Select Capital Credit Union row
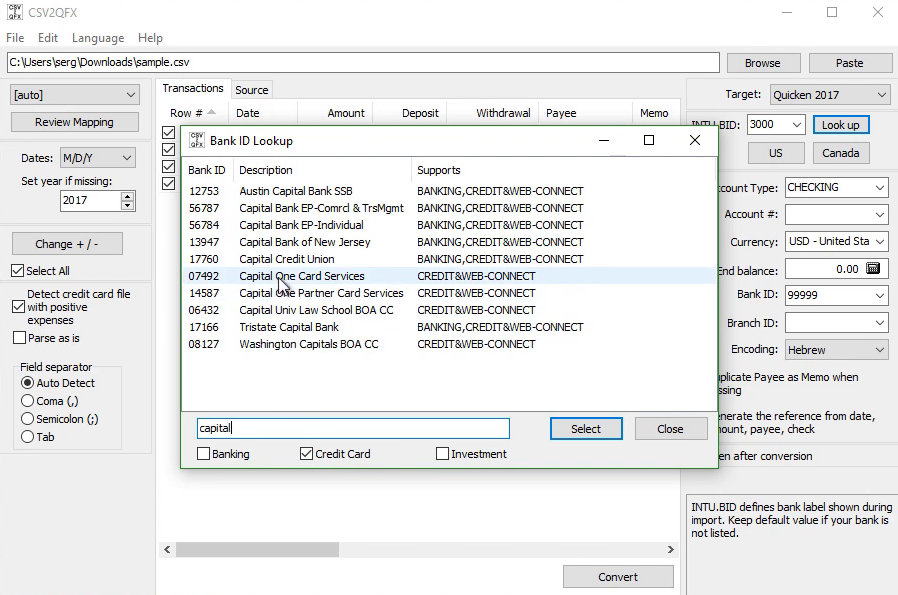898x595 pixels. click(449, 259)
